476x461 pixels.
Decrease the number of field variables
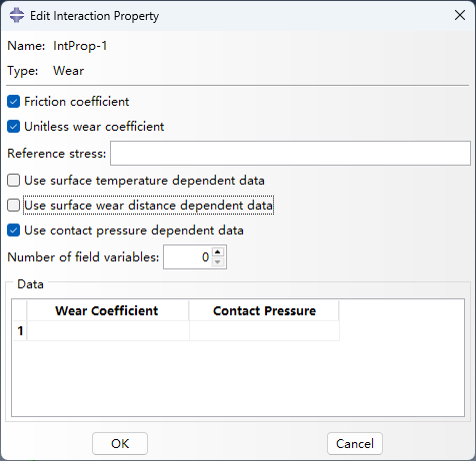pyautogui.click(x=218, y=262)
